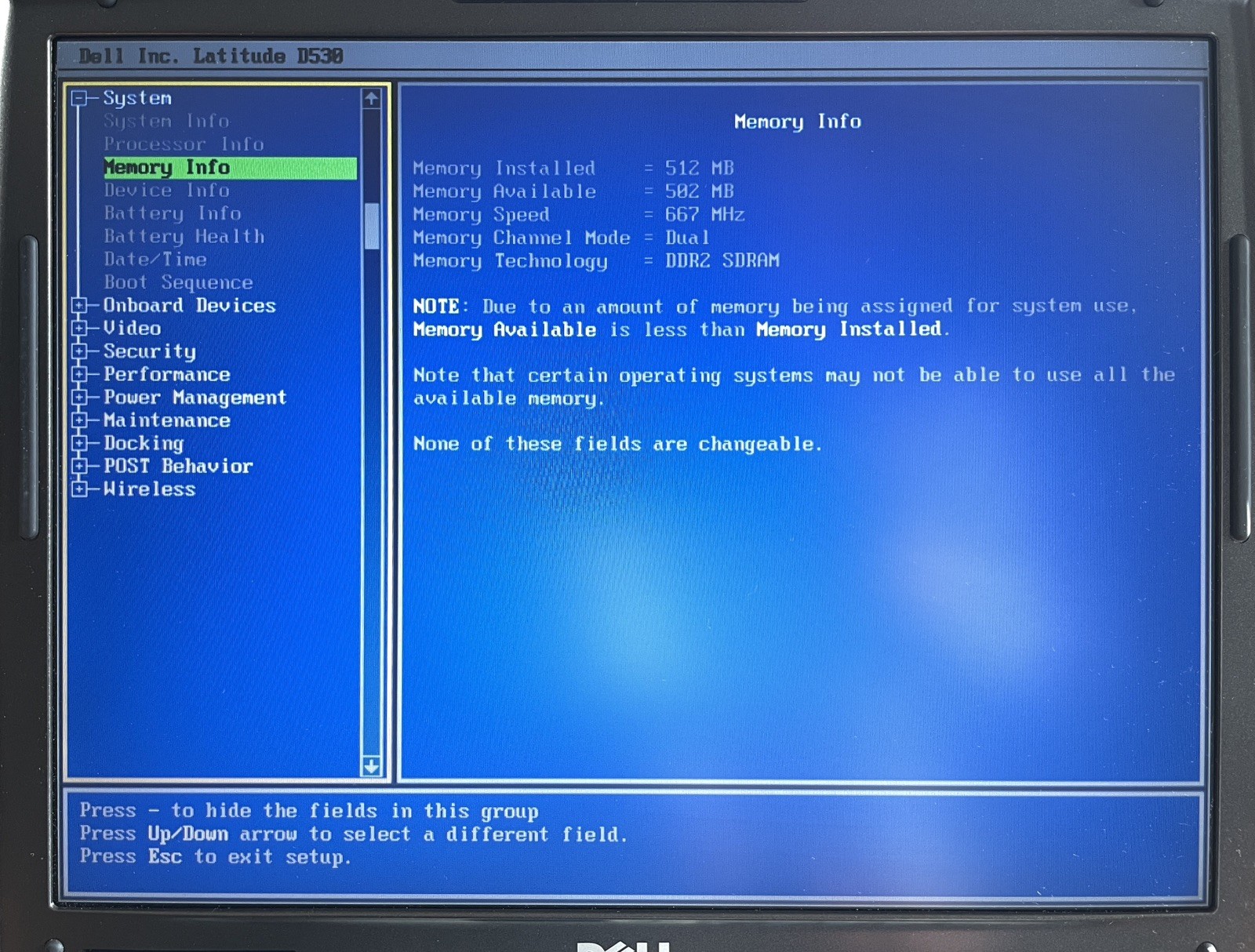
Task: Collapse the System tree group
Action: coord(79,99)
